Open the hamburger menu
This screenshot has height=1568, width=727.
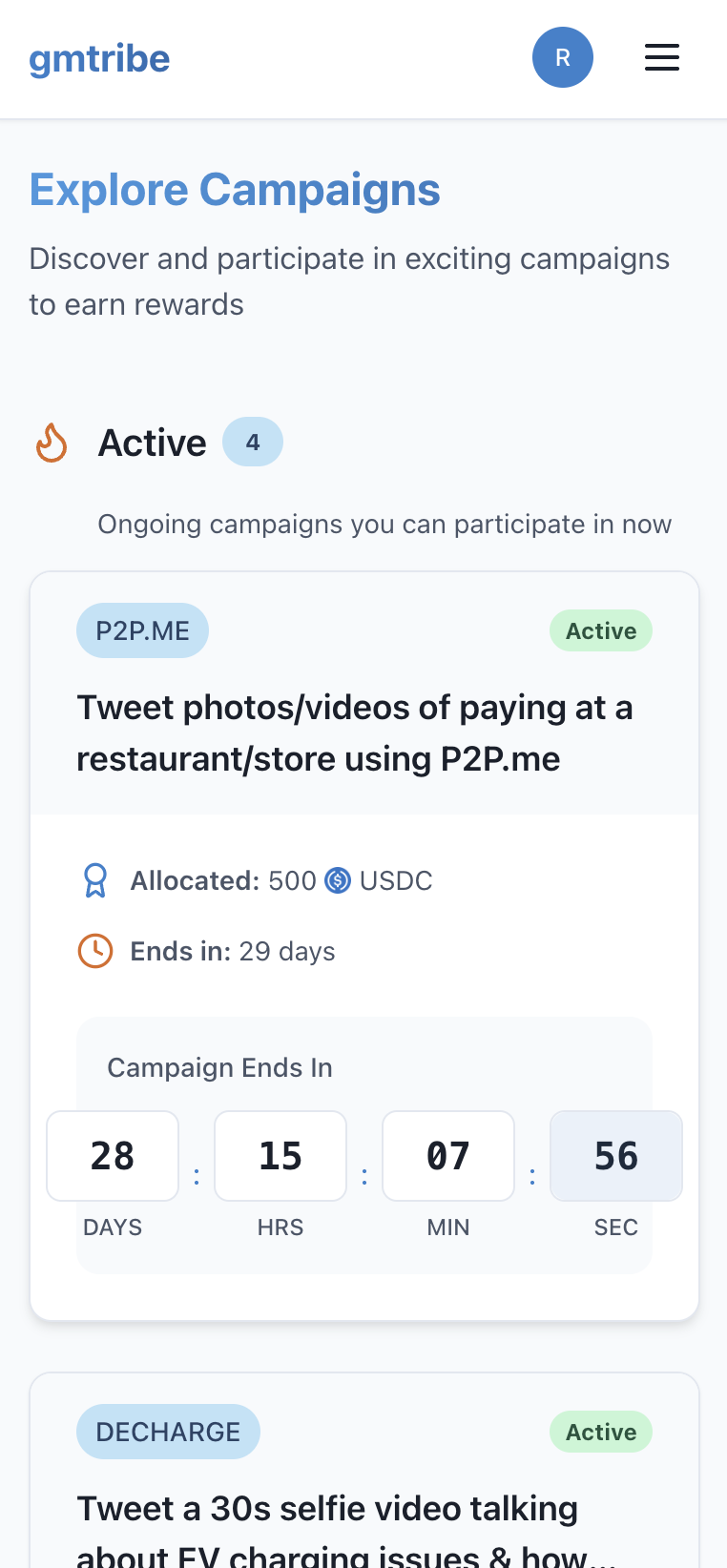pos(661,57)
